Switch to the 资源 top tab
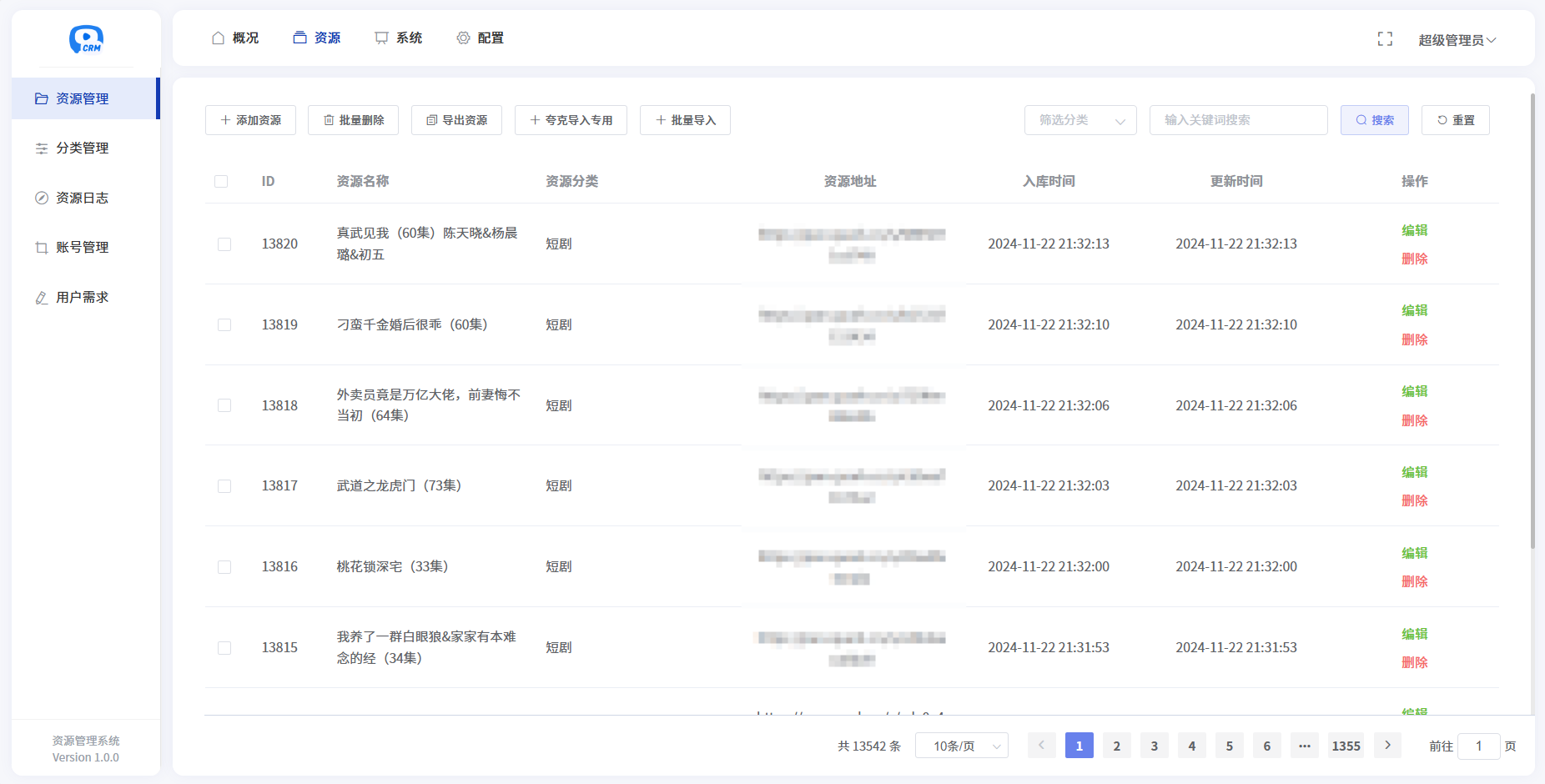This screenshot has width=1545, height=784. [x=317, y=38]
